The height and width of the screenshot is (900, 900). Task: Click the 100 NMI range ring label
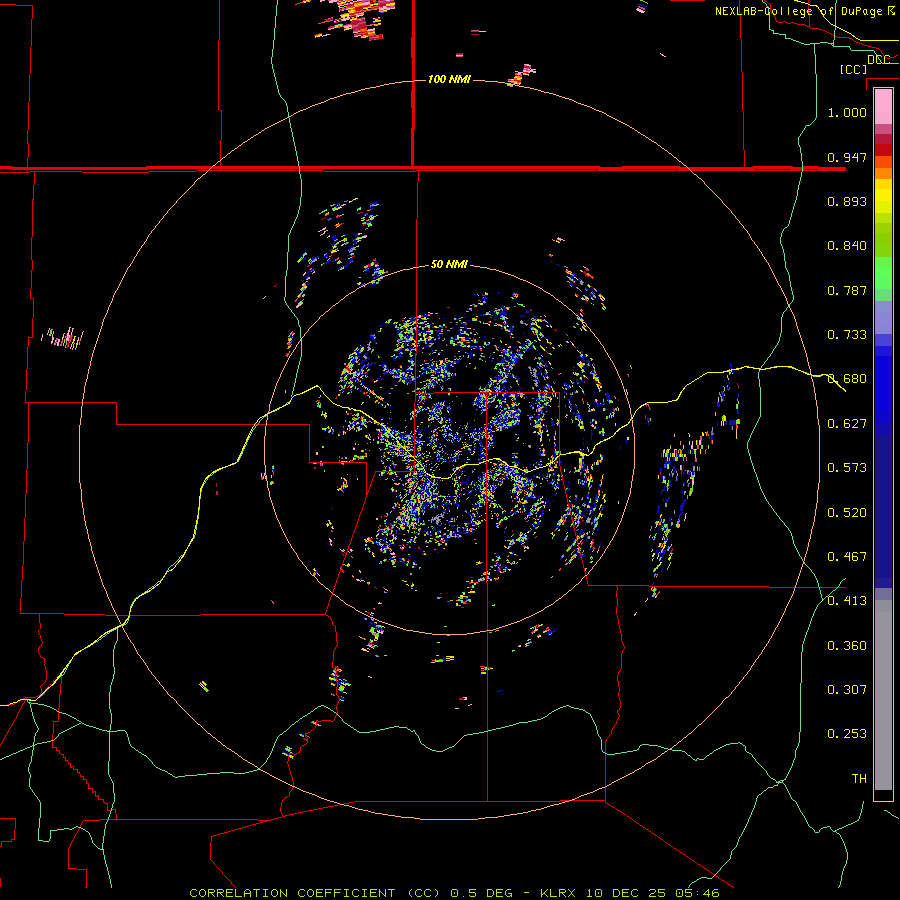tap(449, 79)
